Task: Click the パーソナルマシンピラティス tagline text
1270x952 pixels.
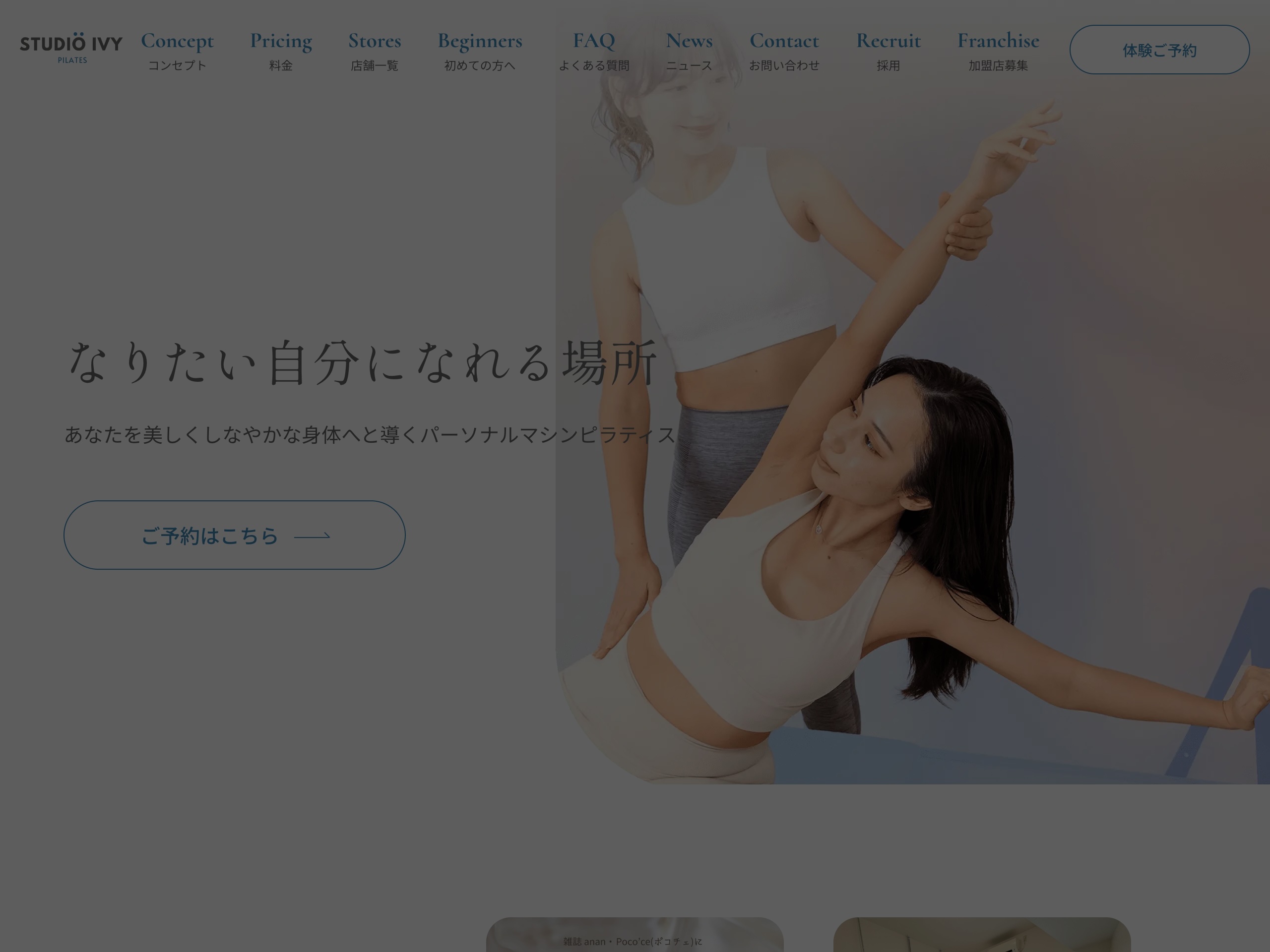Action: pyautogui.click(x=370, y=436)
